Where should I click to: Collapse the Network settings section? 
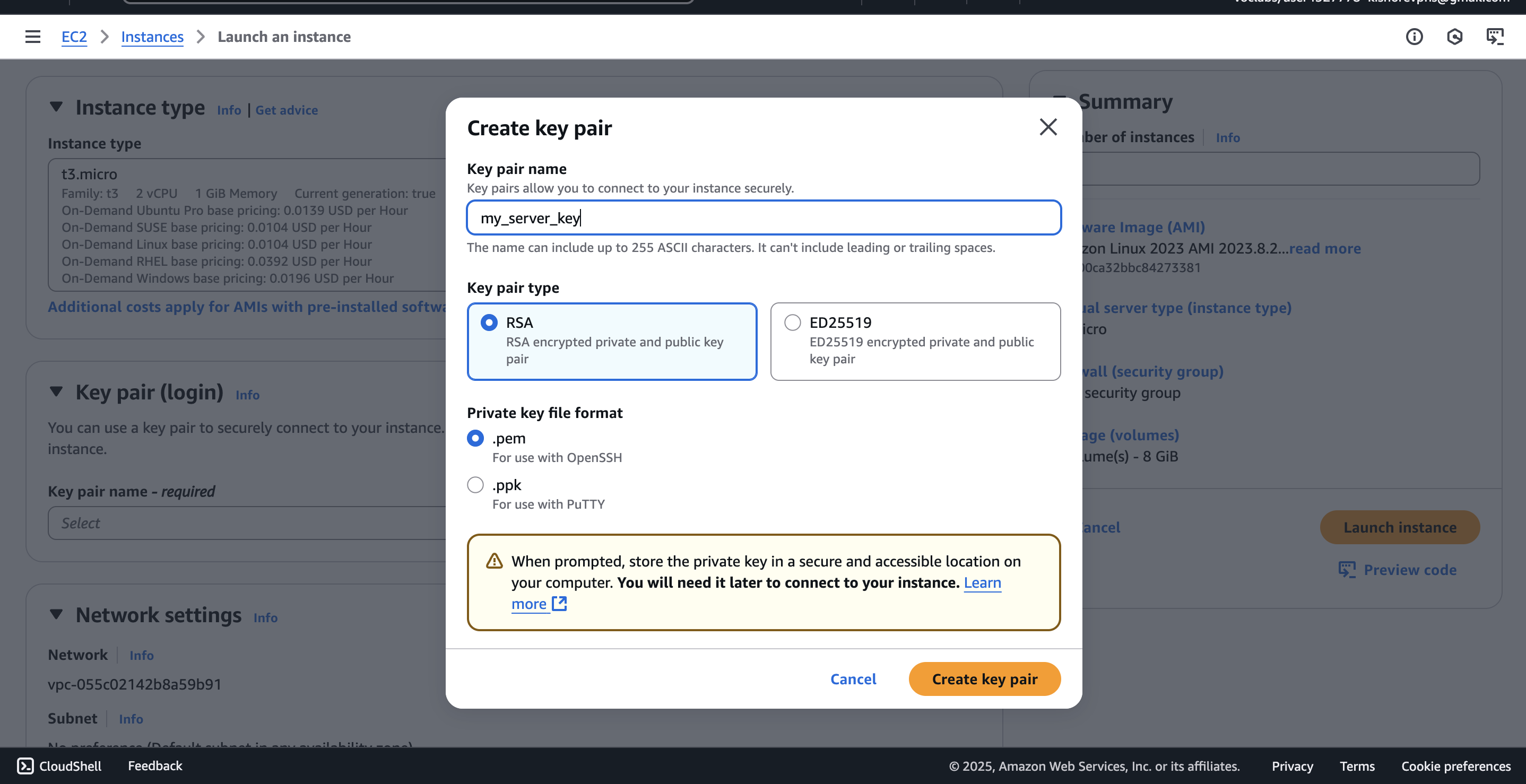pyautogui.click(x=56, y=615)
